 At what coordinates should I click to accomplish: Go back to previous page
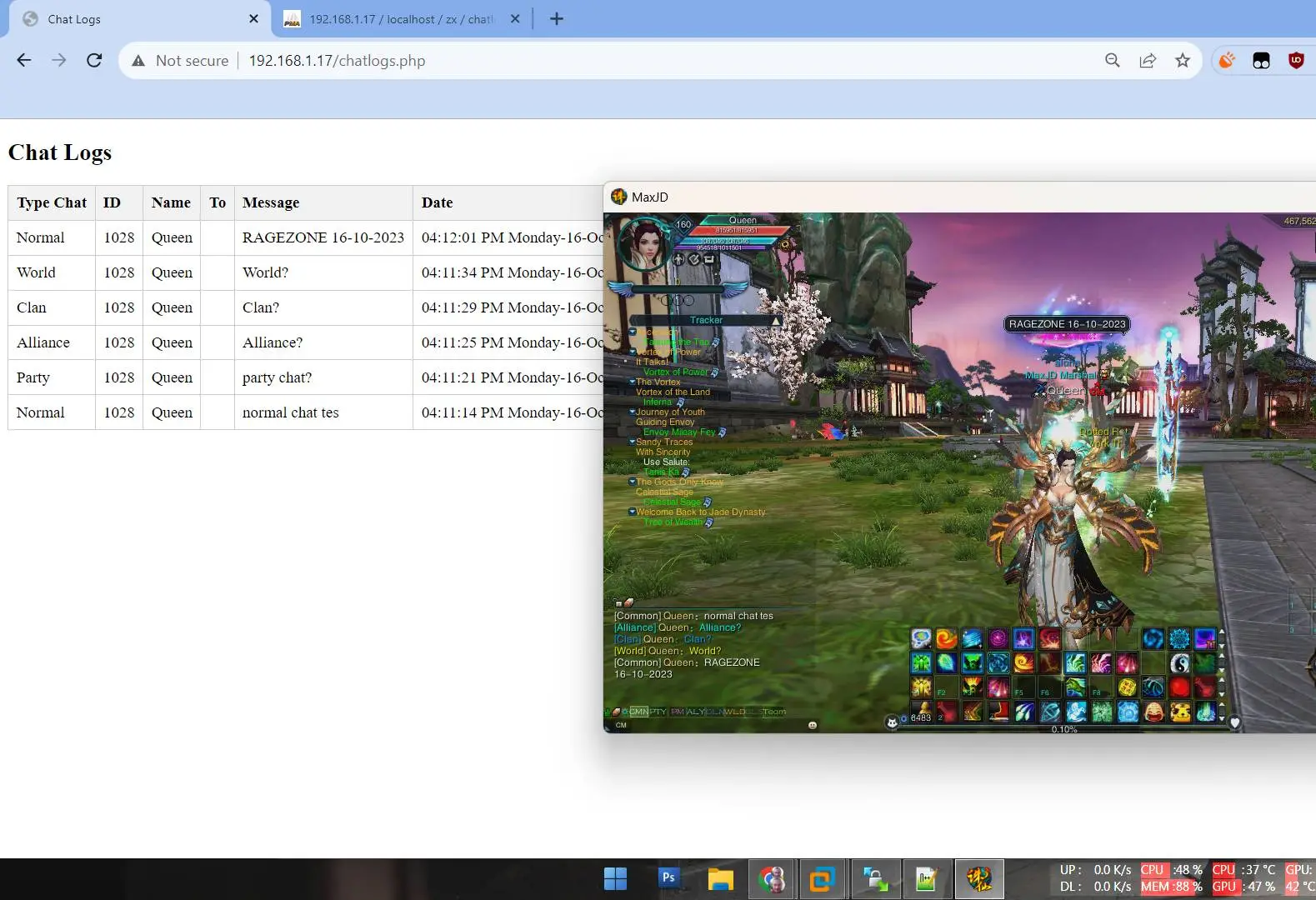[x=24, y=60]
